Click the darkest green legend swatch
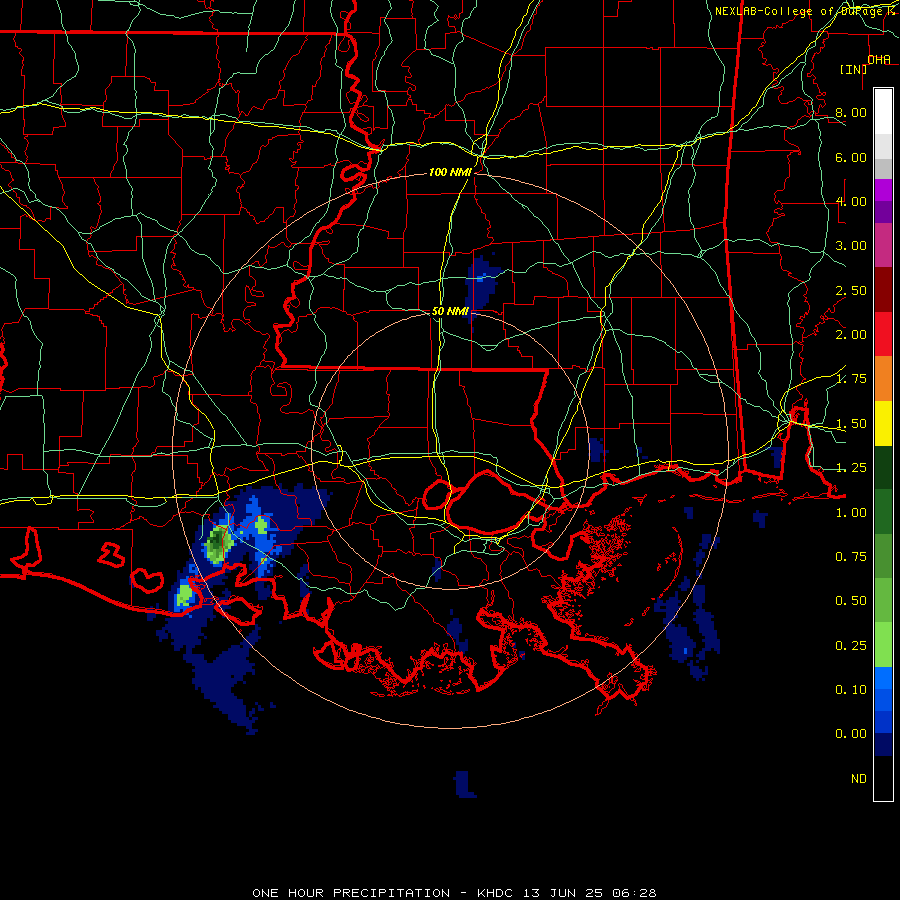This screenshot has height=900, width=900. [x=883, y=467]
